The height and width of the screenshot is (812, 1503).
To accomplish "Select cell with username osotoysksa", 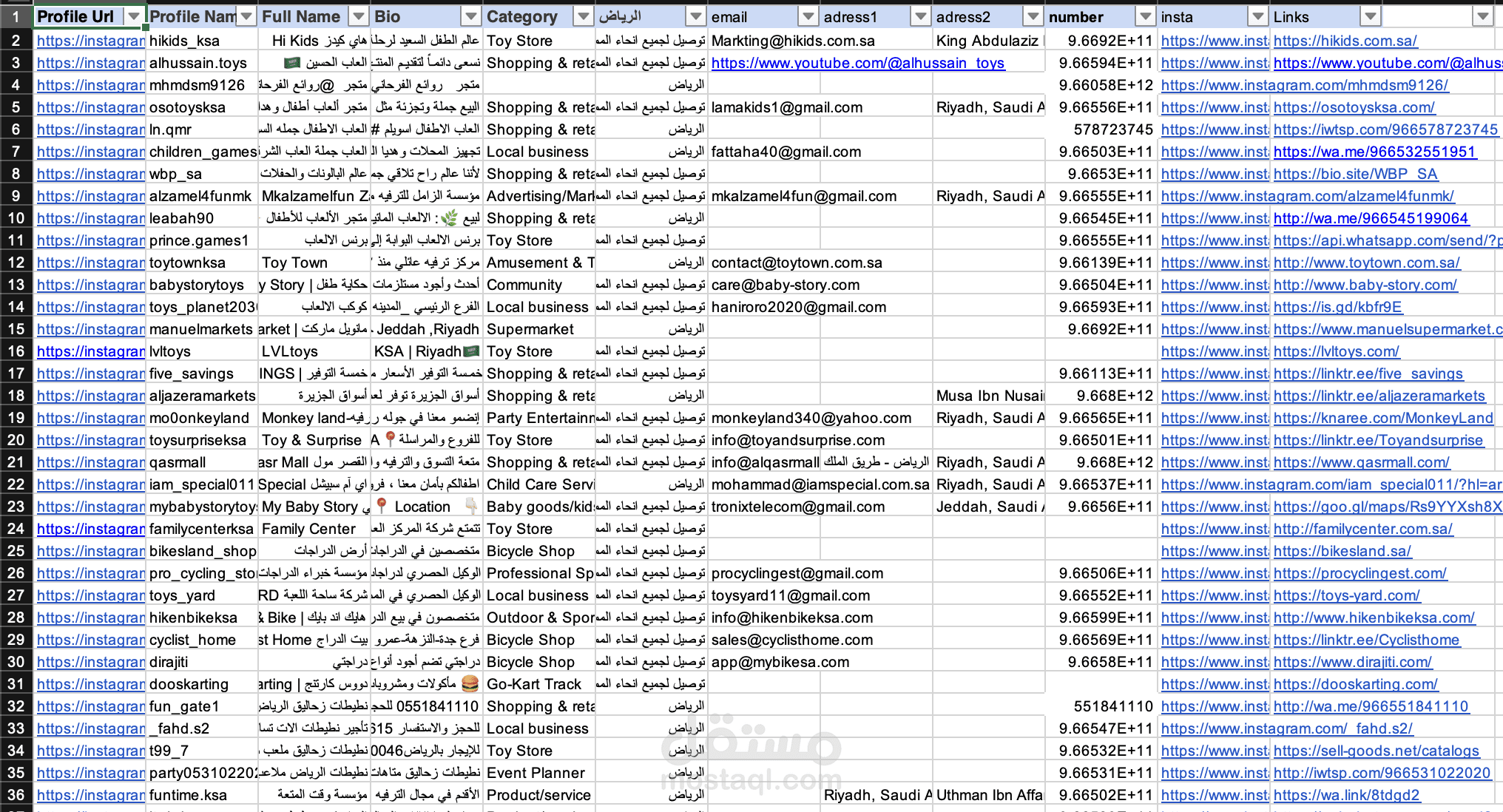I will pos(202,107).
